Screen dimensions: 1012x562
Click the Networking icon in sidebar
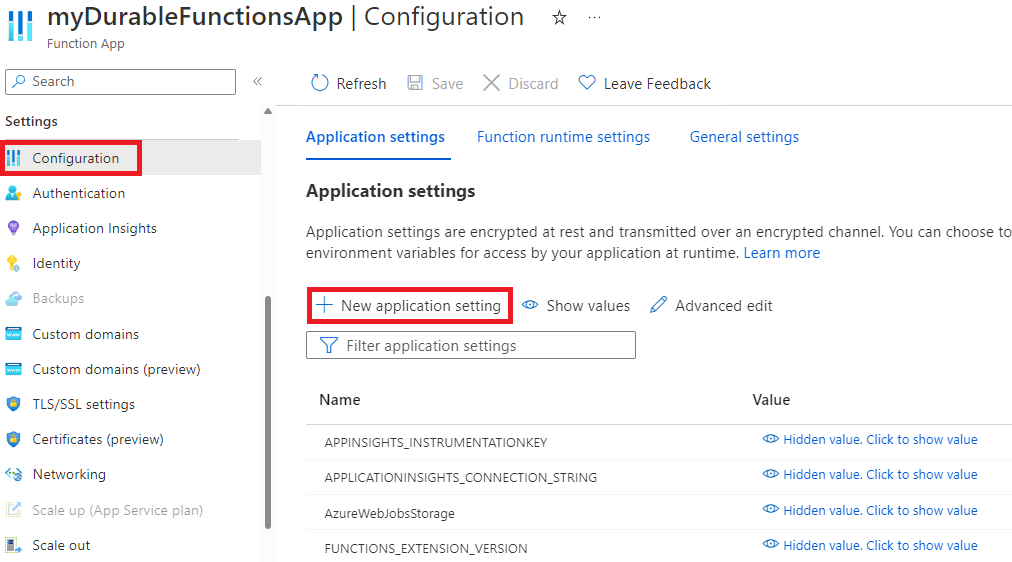14,474
